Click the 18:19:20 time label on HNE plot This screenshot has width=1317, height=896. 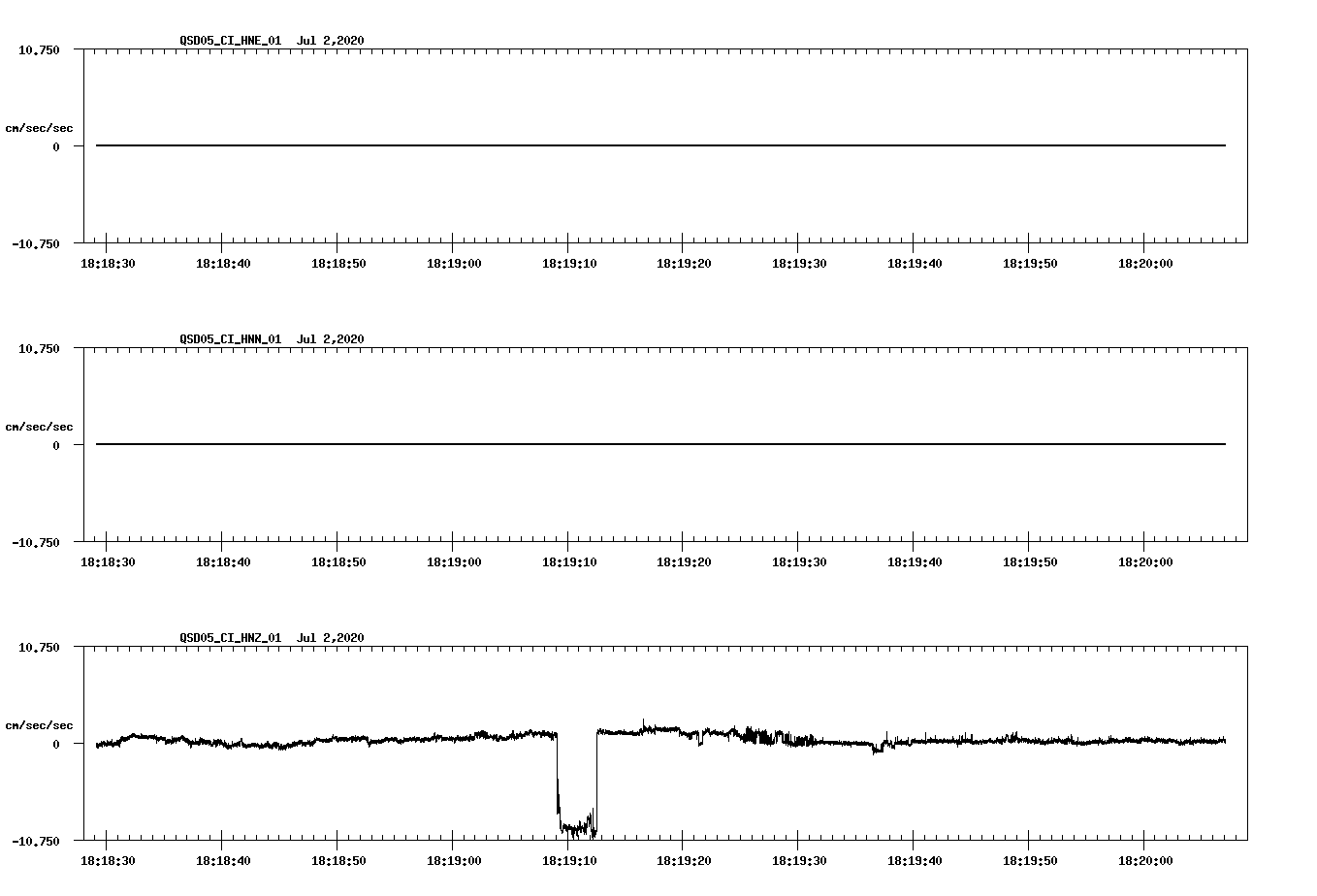coord(684,263)
